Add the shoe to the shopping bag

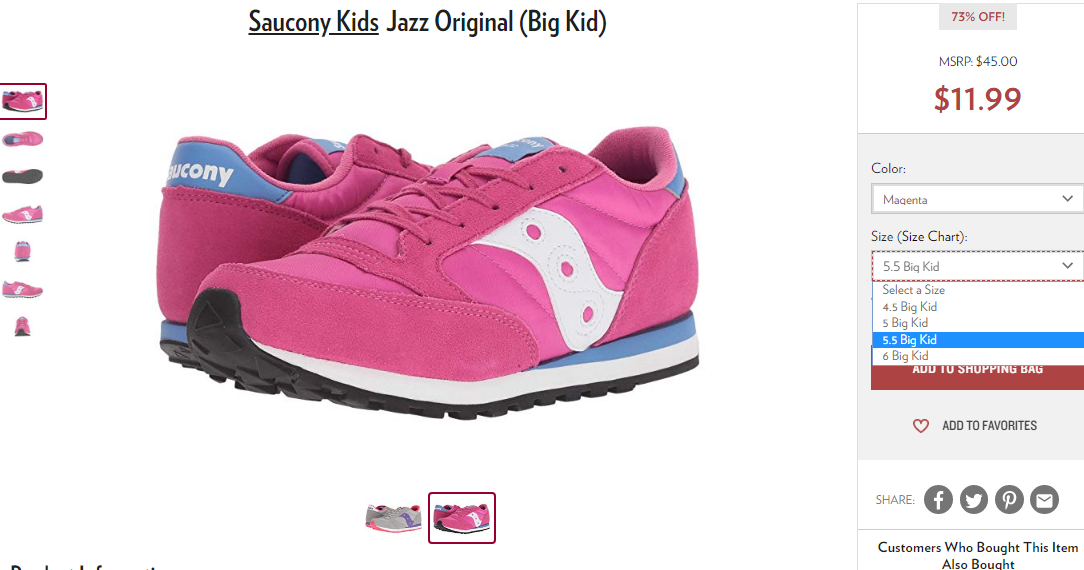tap(978, 377)
